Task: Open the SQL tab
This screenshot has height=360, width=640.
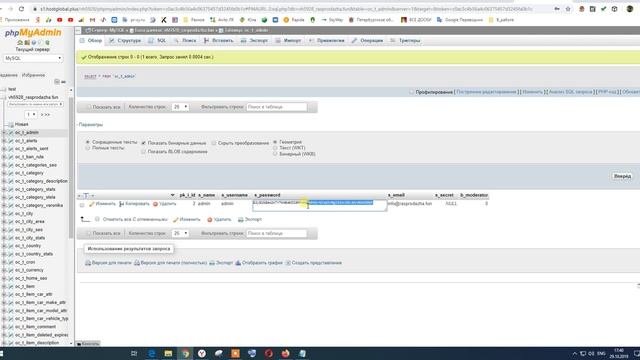Action: [158, 40]
